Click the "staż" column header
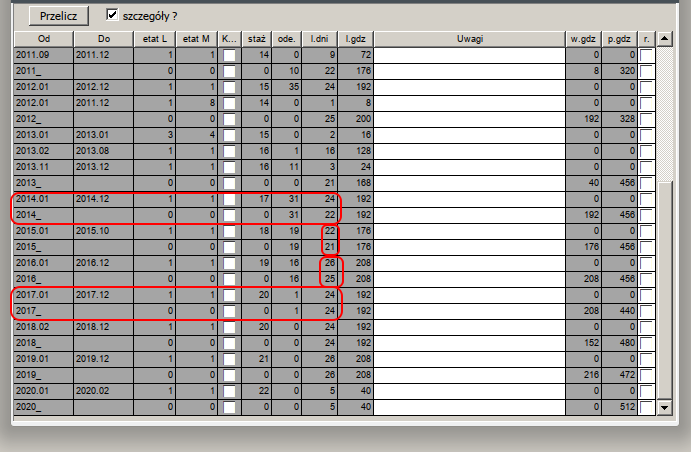This screenshot has width=691, height=452. 256,39
